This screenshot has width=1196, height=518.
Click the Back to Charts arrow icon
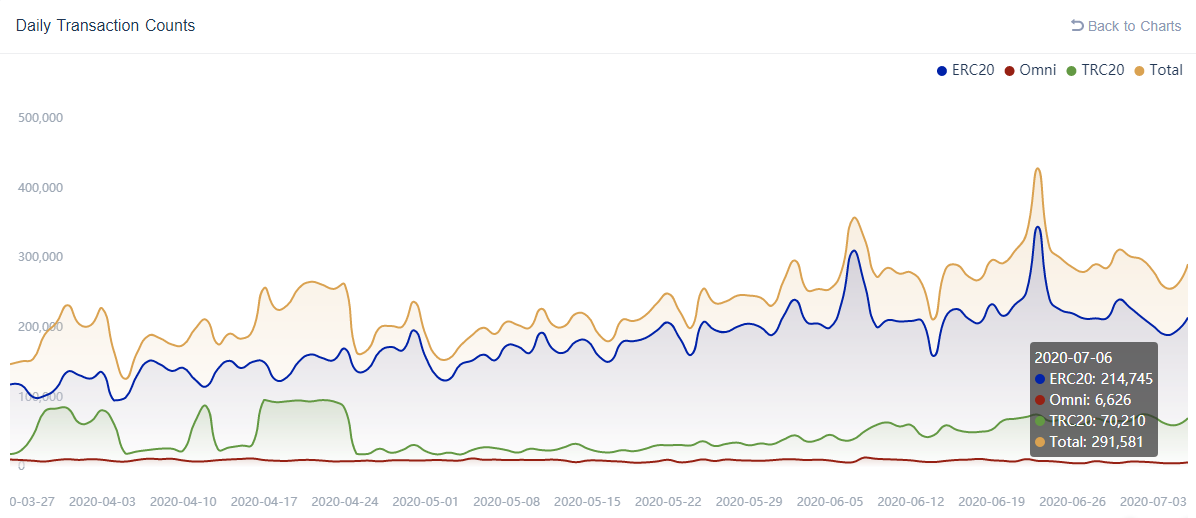[1077, 25]
